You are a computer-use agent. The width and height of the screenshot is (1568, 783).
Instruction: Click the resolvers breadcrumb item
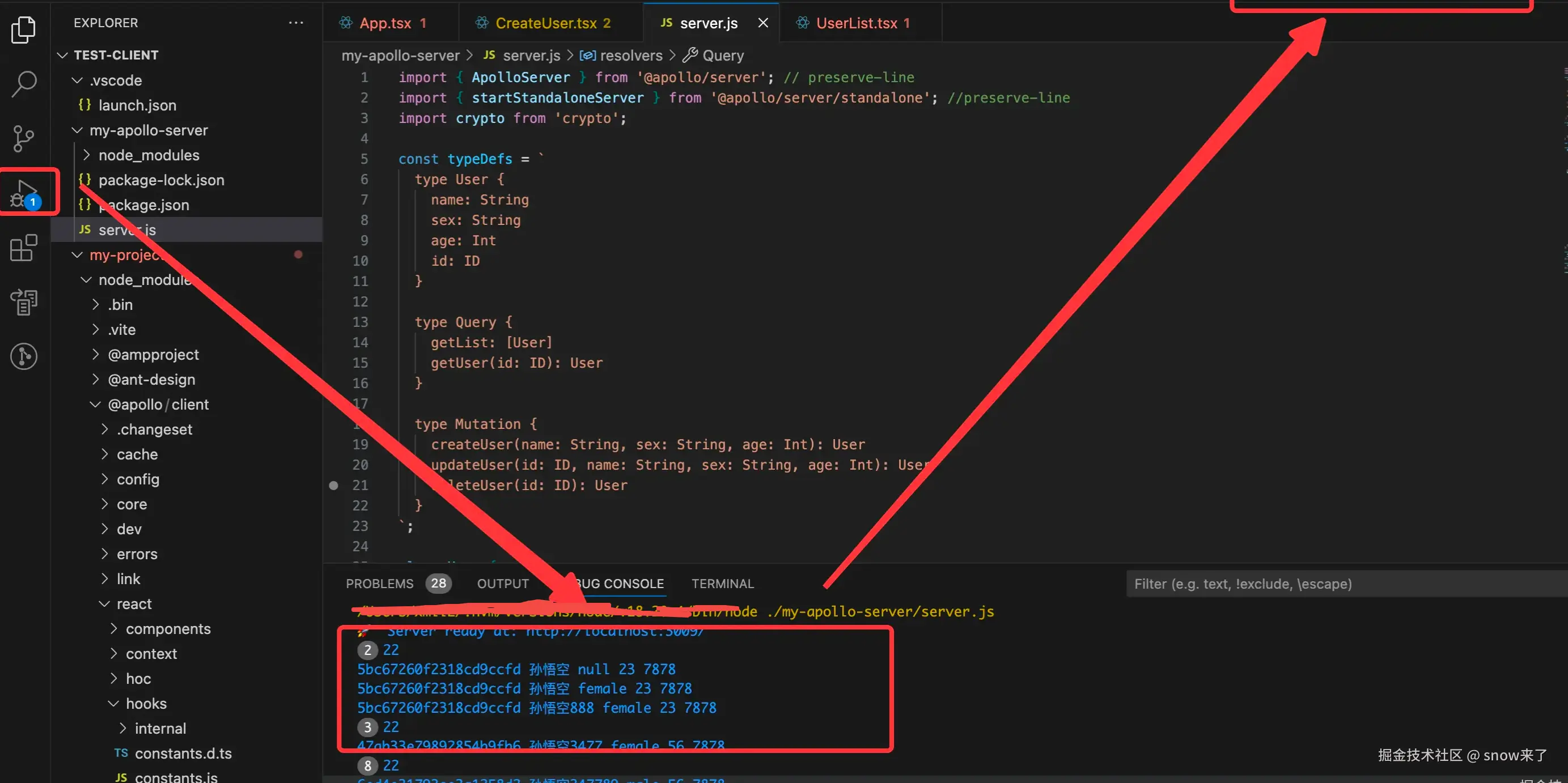(x=630, y=56)
